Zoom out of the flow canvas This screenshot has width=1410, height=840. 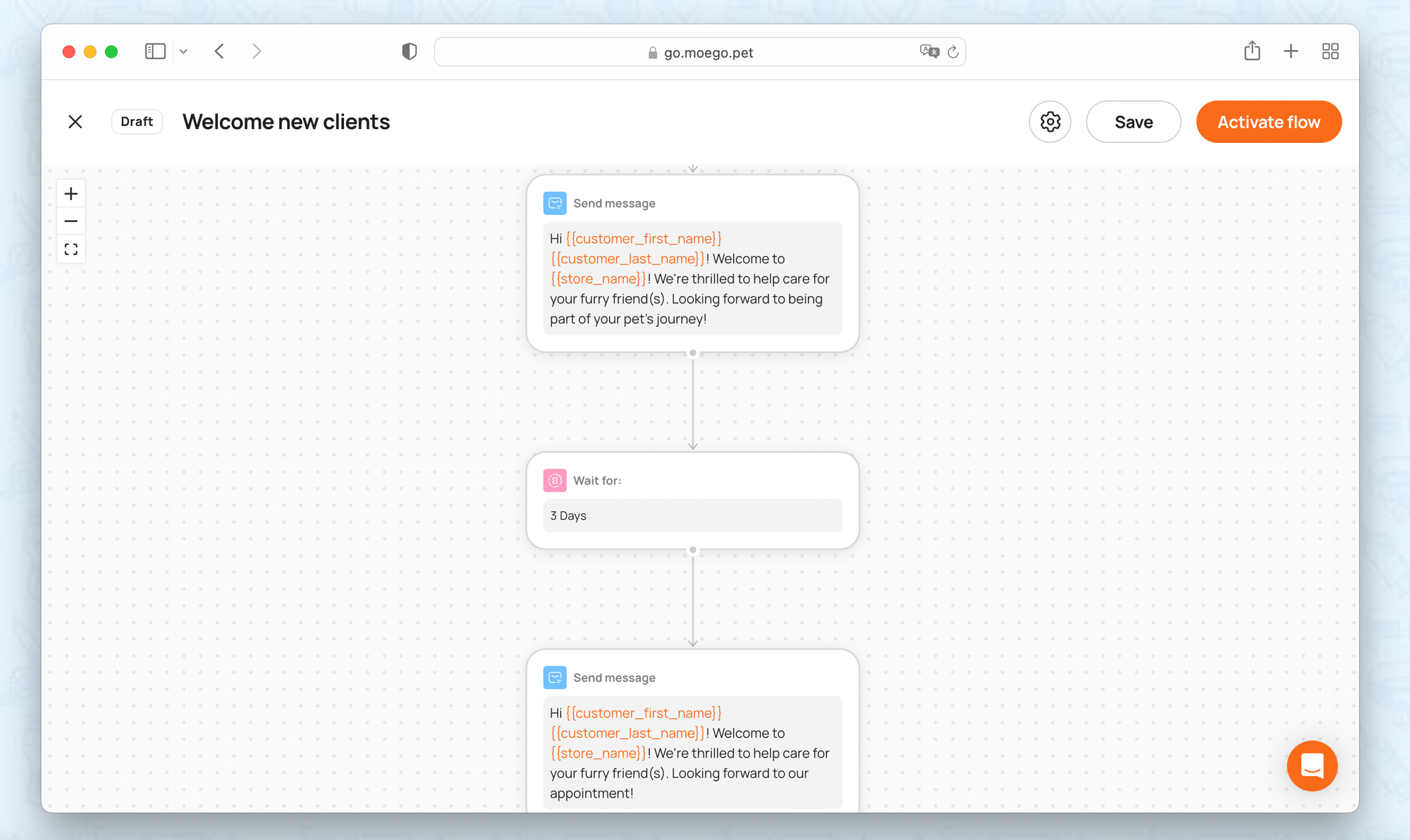coord(71,221)
